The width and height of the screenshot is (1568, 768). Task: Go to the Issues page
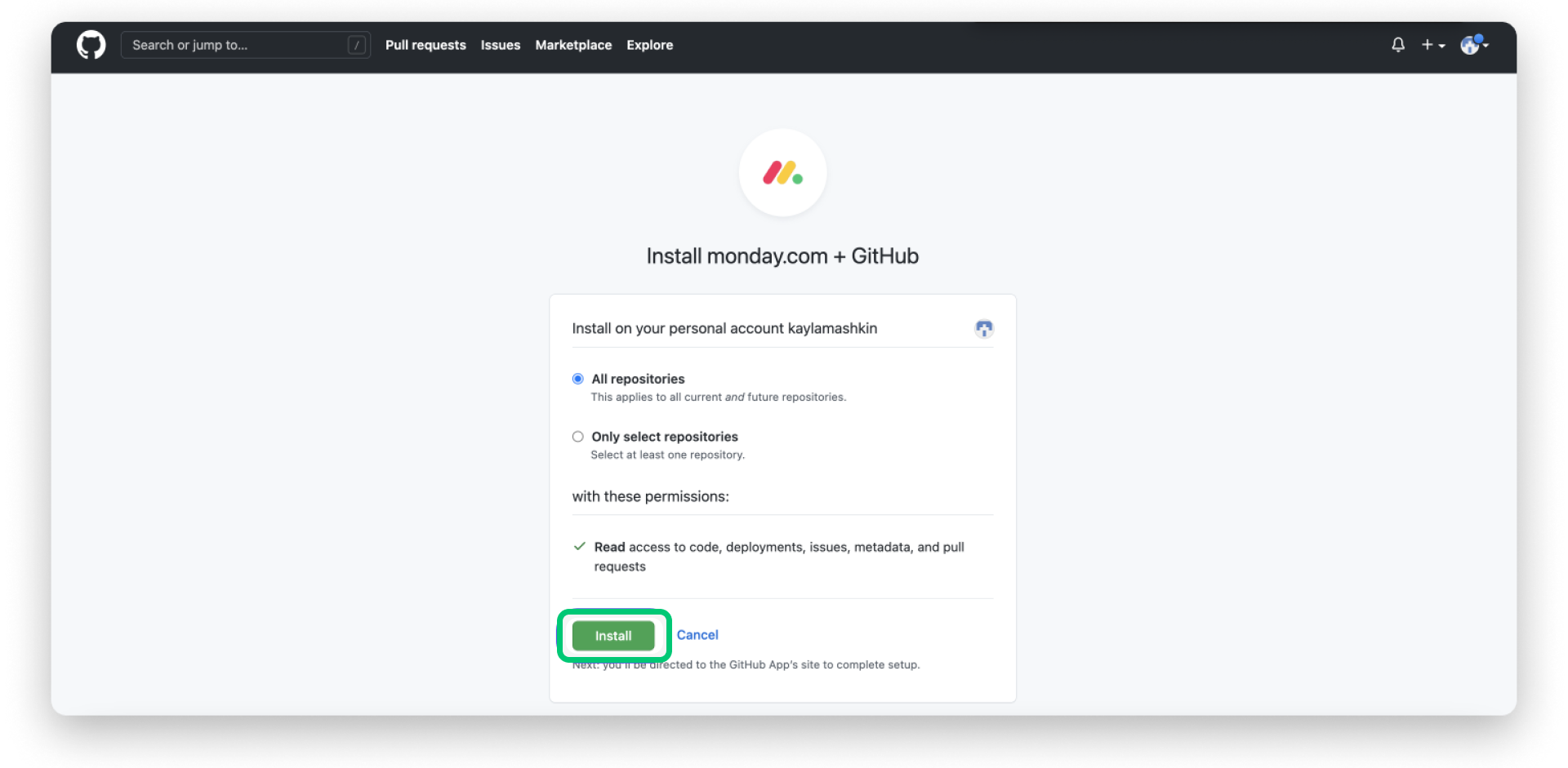[500, 45]
